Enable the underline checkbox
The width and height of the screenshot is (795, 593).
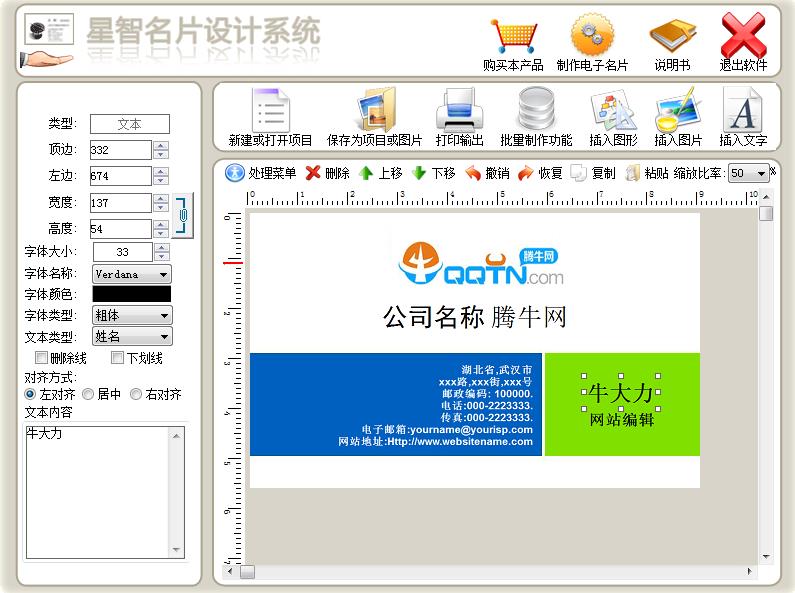pyautogui.click(x=117, y=358)
